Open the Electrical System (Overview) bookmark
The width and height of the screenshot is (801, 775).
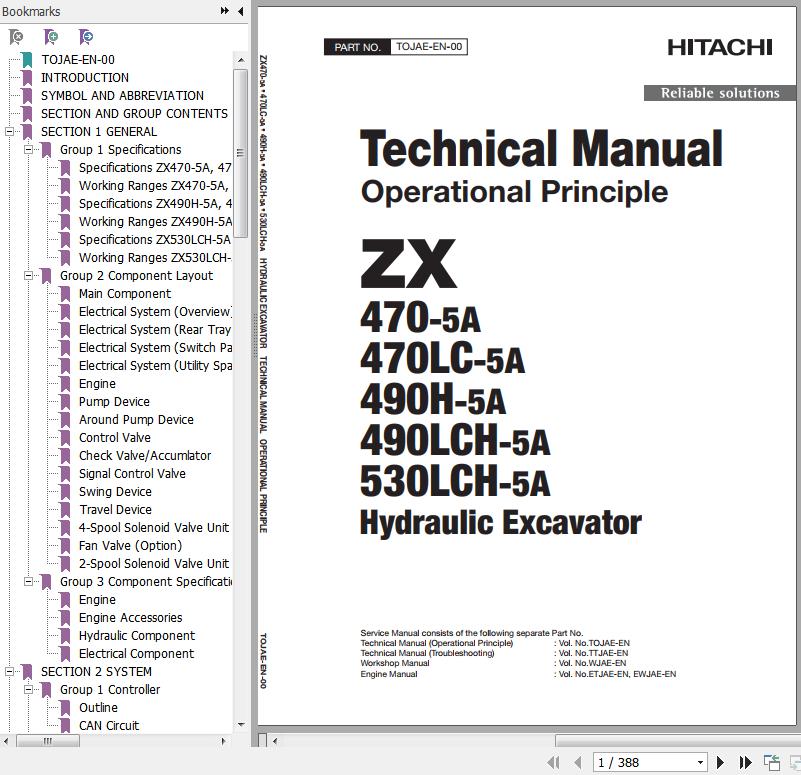click(155, 311)
